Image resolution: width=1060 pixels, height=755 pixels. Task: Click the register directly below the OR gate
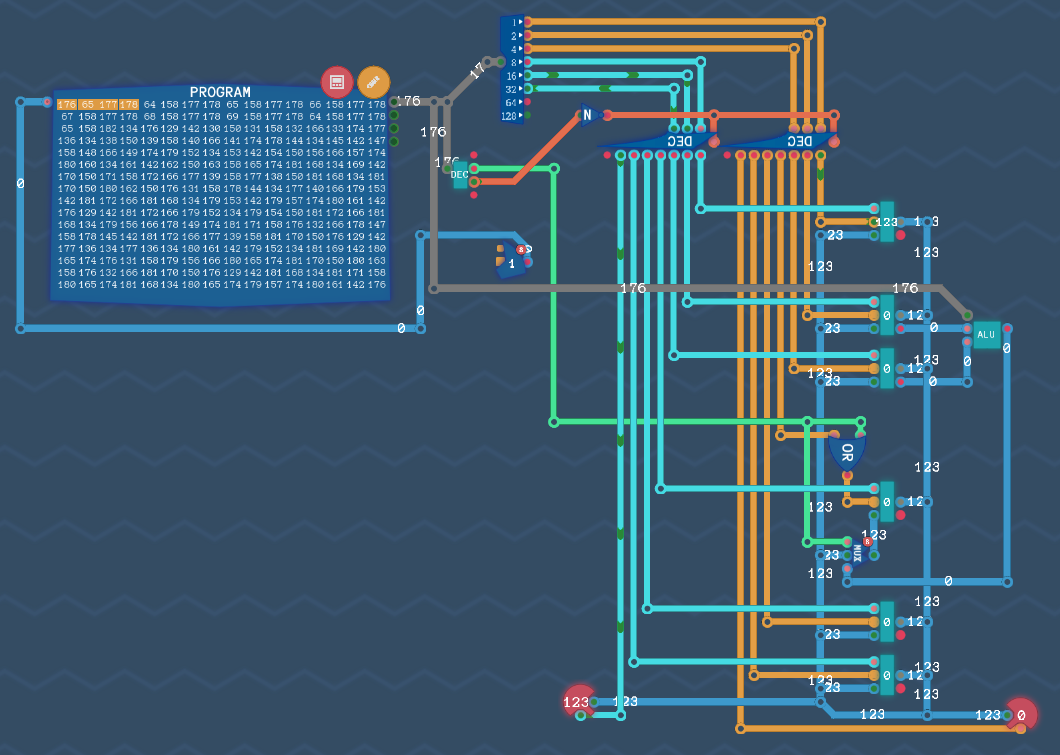886,501
